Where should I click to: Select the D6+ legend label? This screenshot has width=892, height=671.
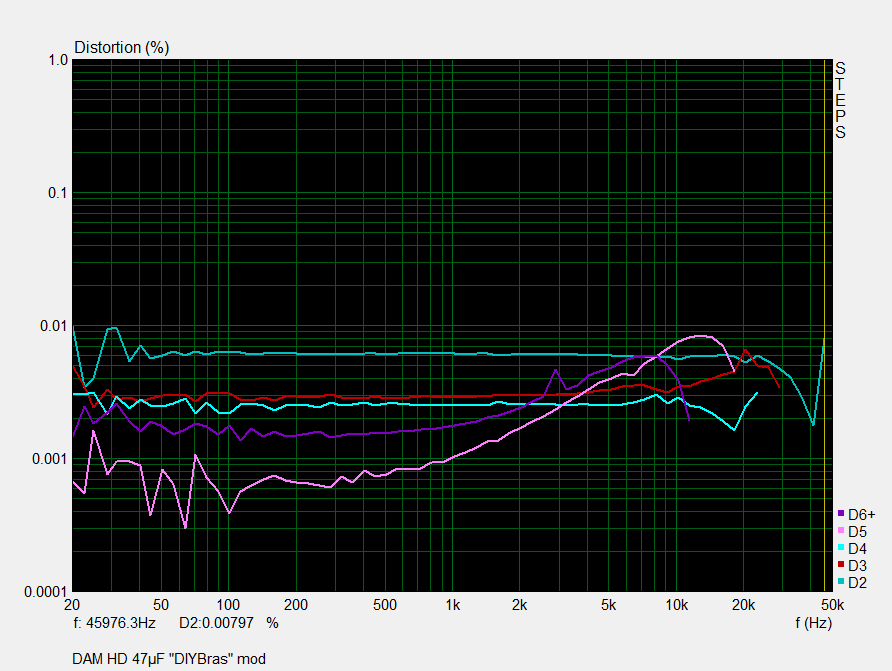861,515
